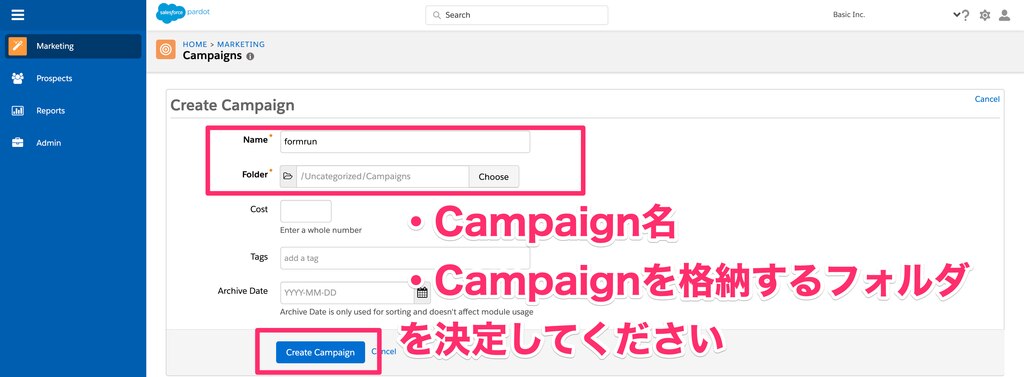The width and height of the screenshot is (1024, 377).
Task: Click the Marketing wand icon in sidebar
Action: click(18, 46)
